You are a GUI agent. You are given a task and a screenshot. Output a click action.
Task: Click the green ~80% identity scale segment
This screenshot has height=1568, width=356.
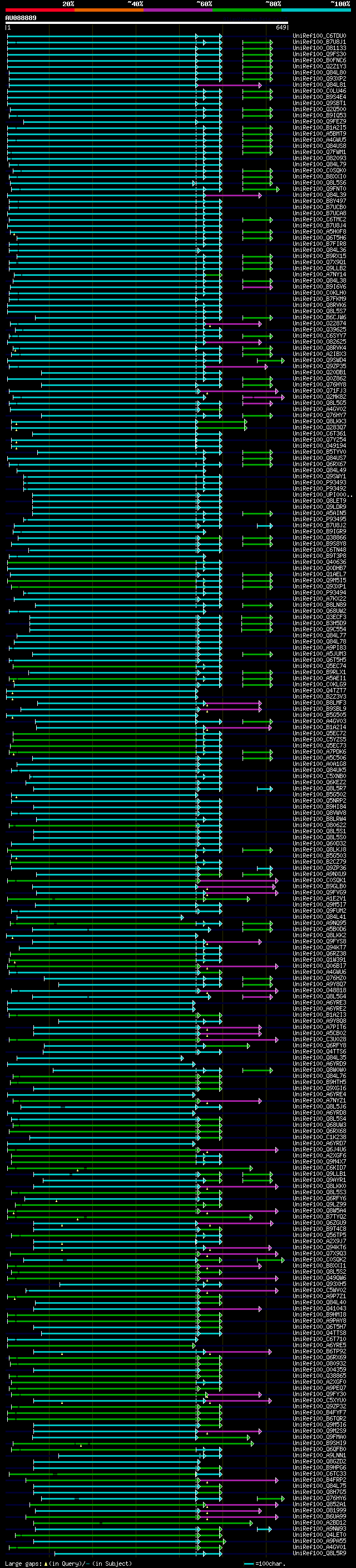[247, 10]
